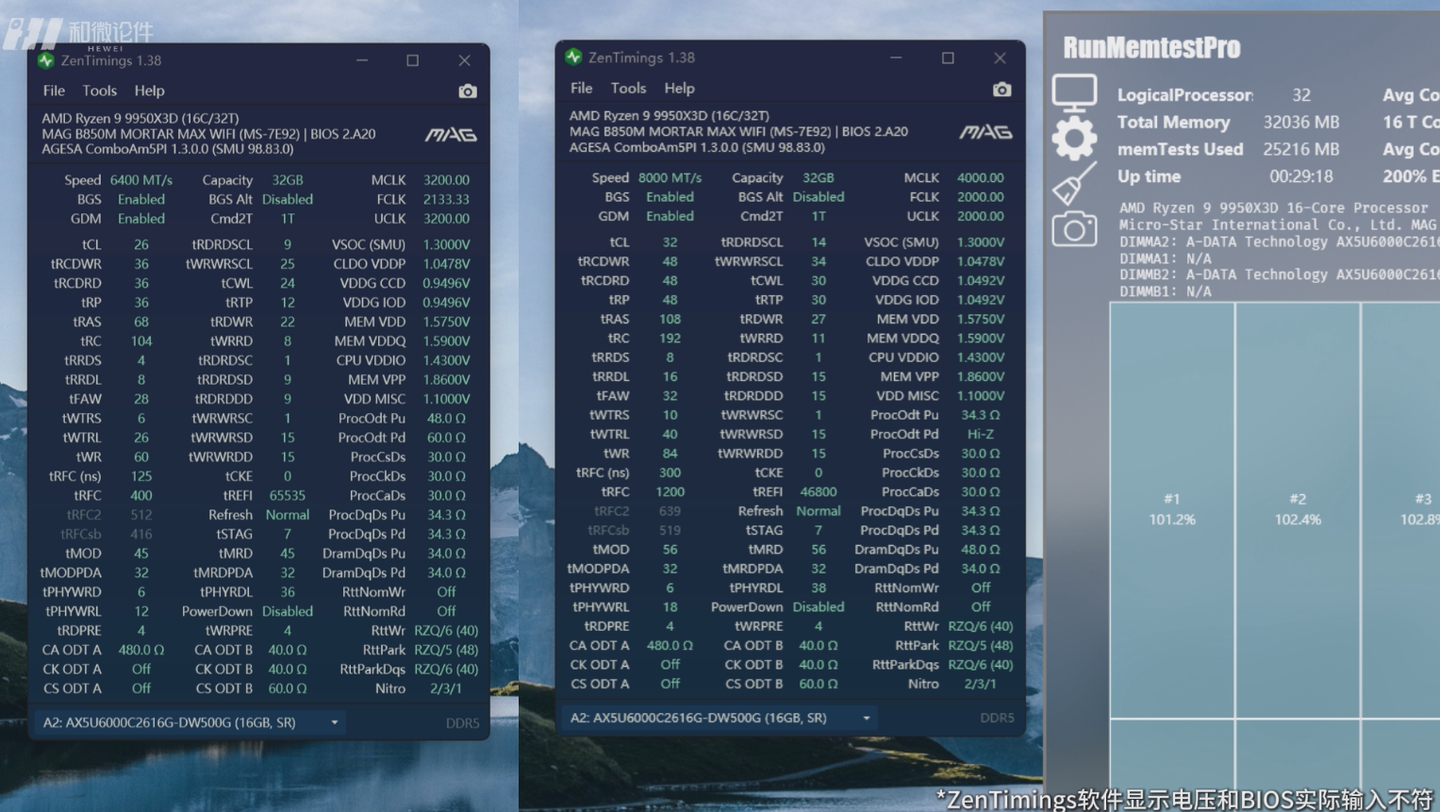Click tRFC value 1200 in right window
The image size is (1440, 812).
[670, 492]
